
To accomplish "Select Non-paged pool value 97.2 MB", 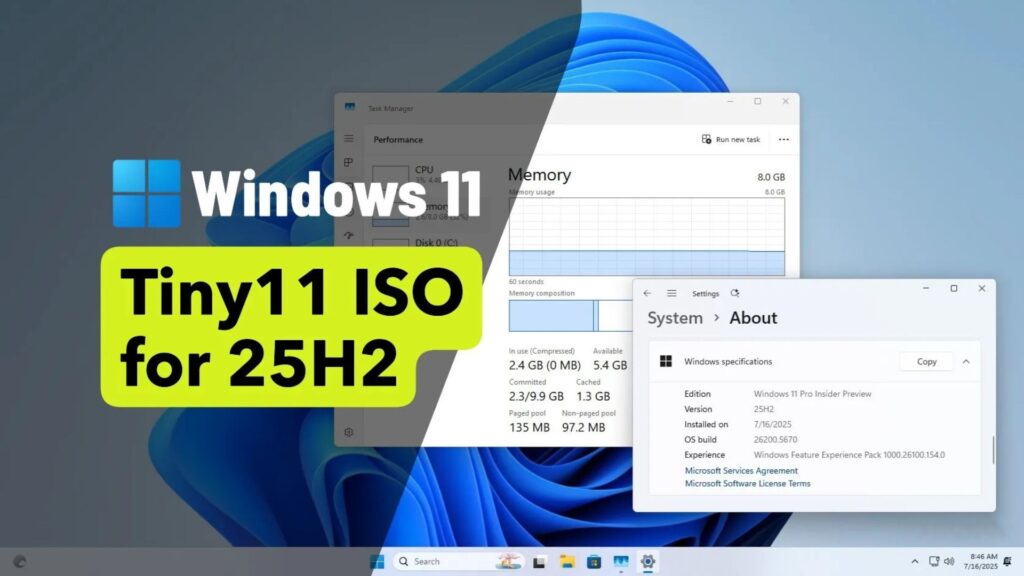I will (584, 427).
